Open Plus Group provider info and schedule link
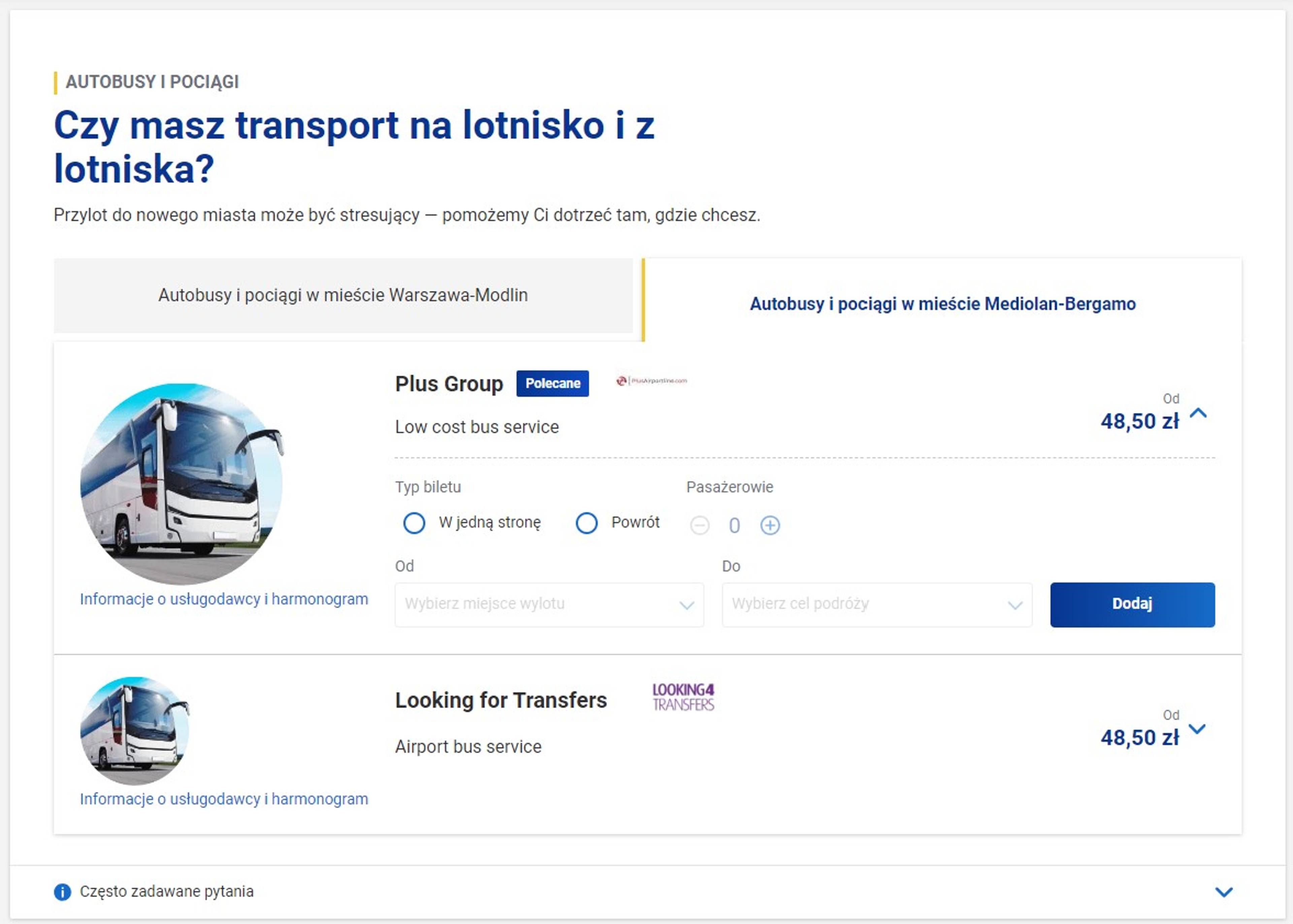1293x924 pixels. [x=224, y=599]
